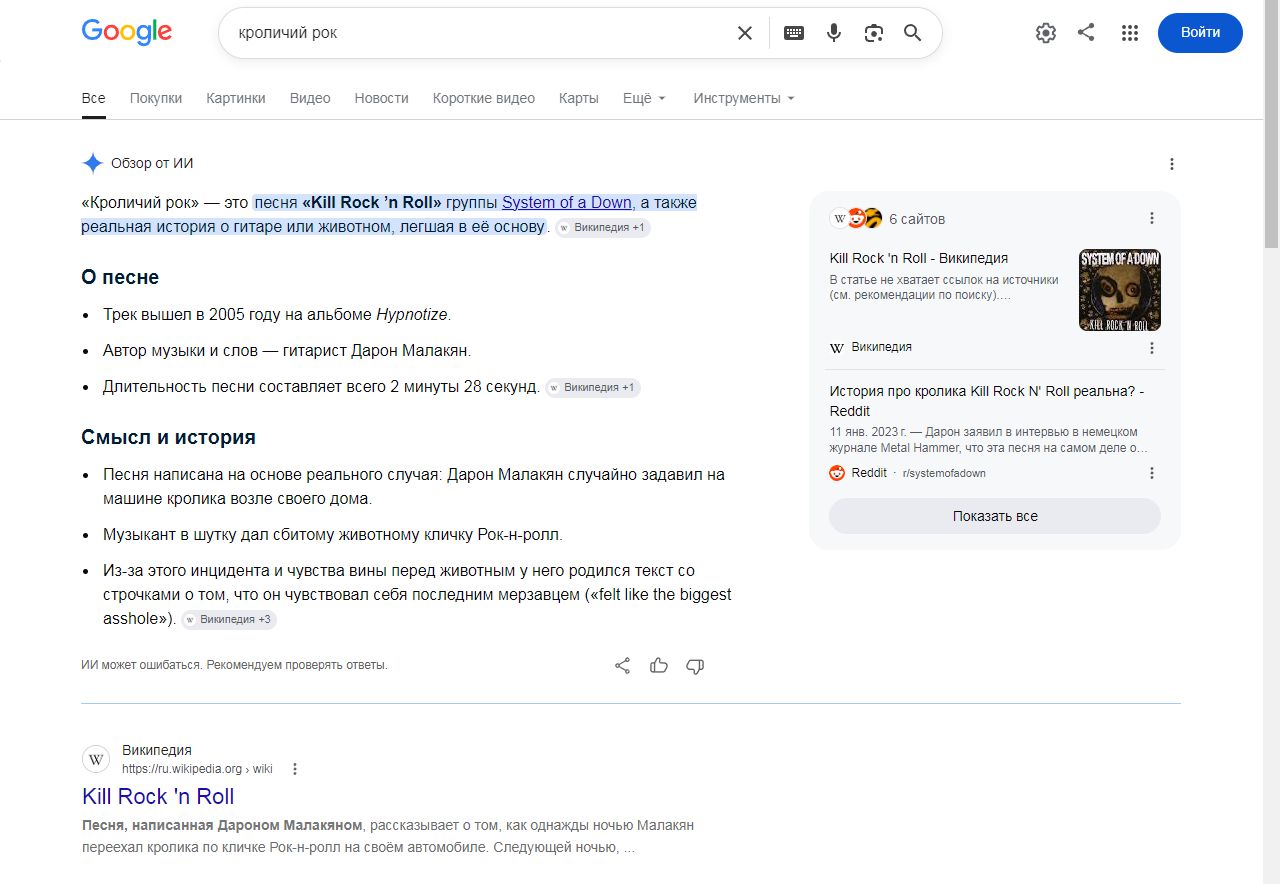Open the AI overview three-dot menu

1172,164
